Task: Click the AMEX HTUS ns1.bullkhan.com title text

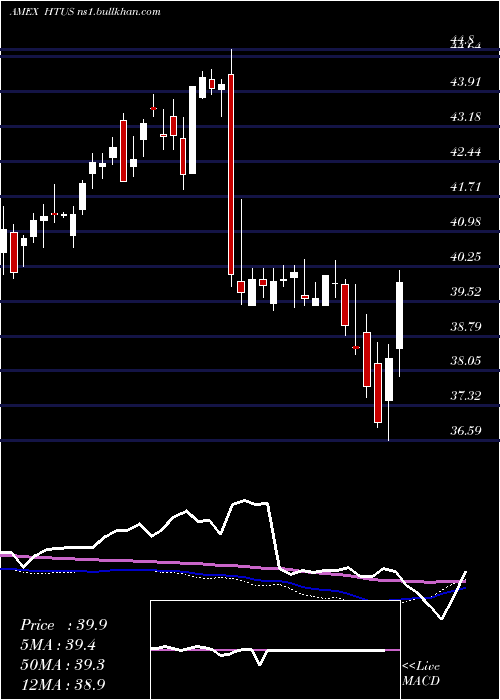Action: (85, 12)
